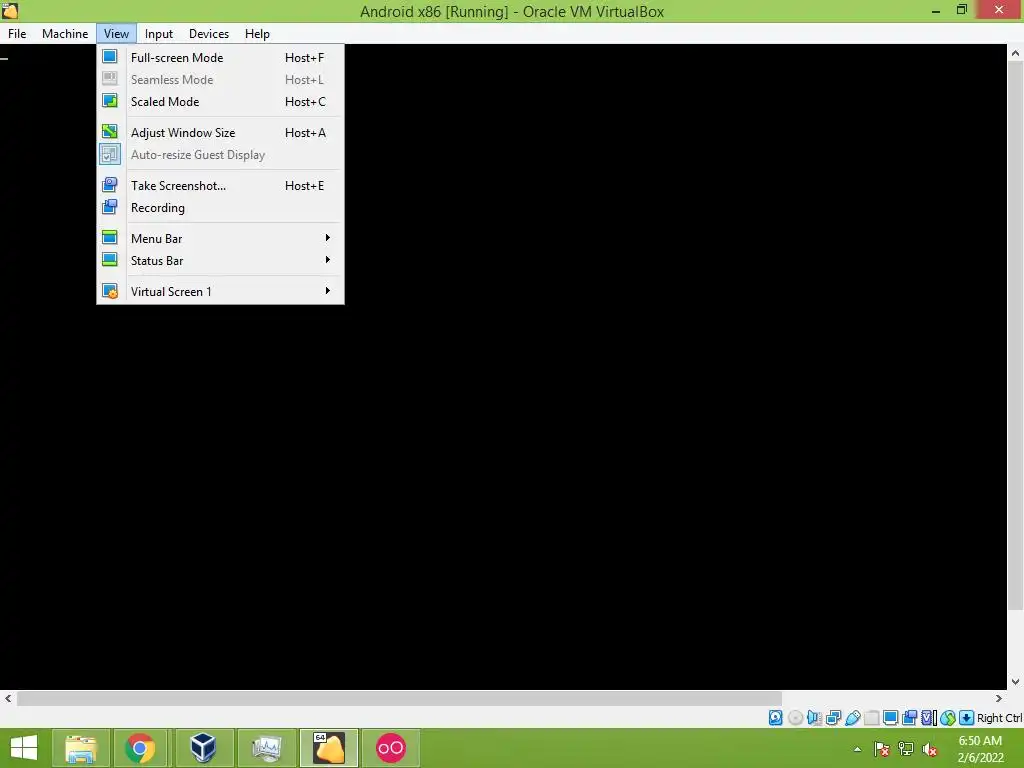The width and height of the screenshot is (1024, 768).
Task: Click the vertical scrollbar thumb
Action: pos(1015,336)
